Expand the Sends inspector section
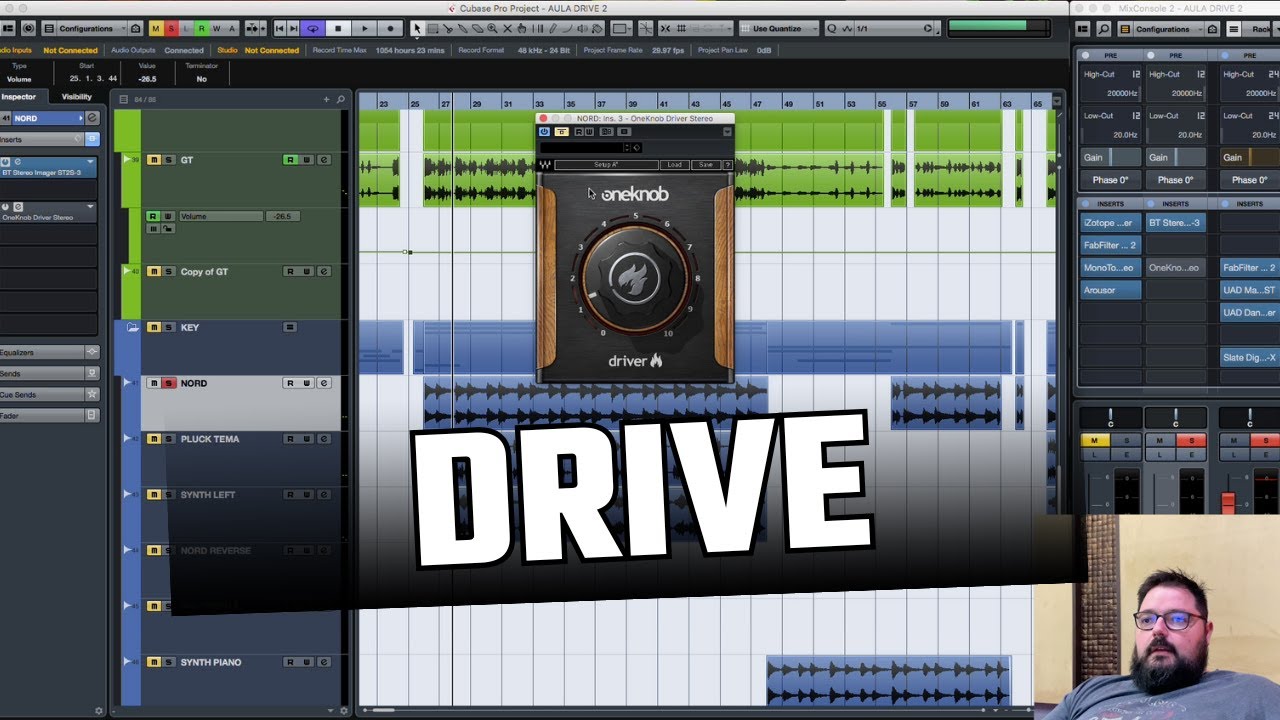Screen dimensions: 1280x720 tap(49, 373)
